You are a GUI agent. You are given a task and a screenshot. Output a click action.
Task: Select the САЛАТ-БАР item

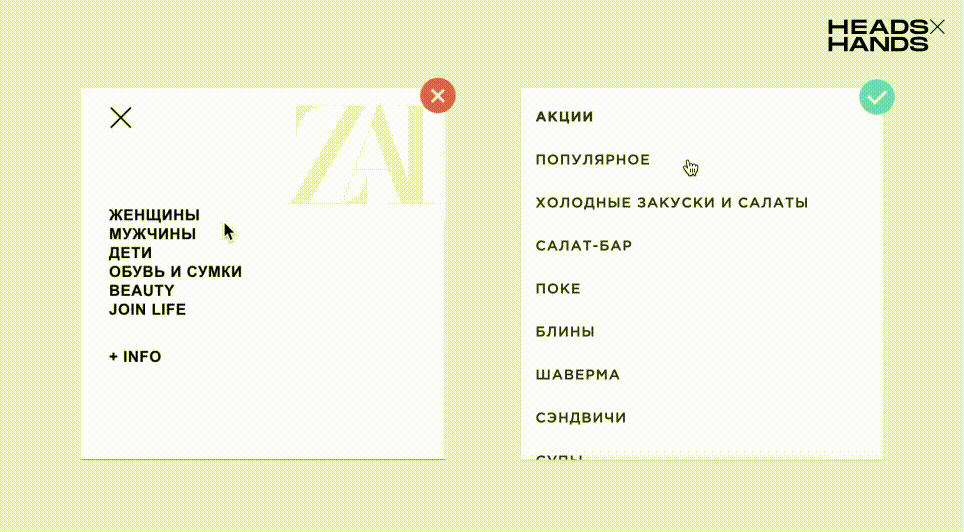click(x=583, y=246)
